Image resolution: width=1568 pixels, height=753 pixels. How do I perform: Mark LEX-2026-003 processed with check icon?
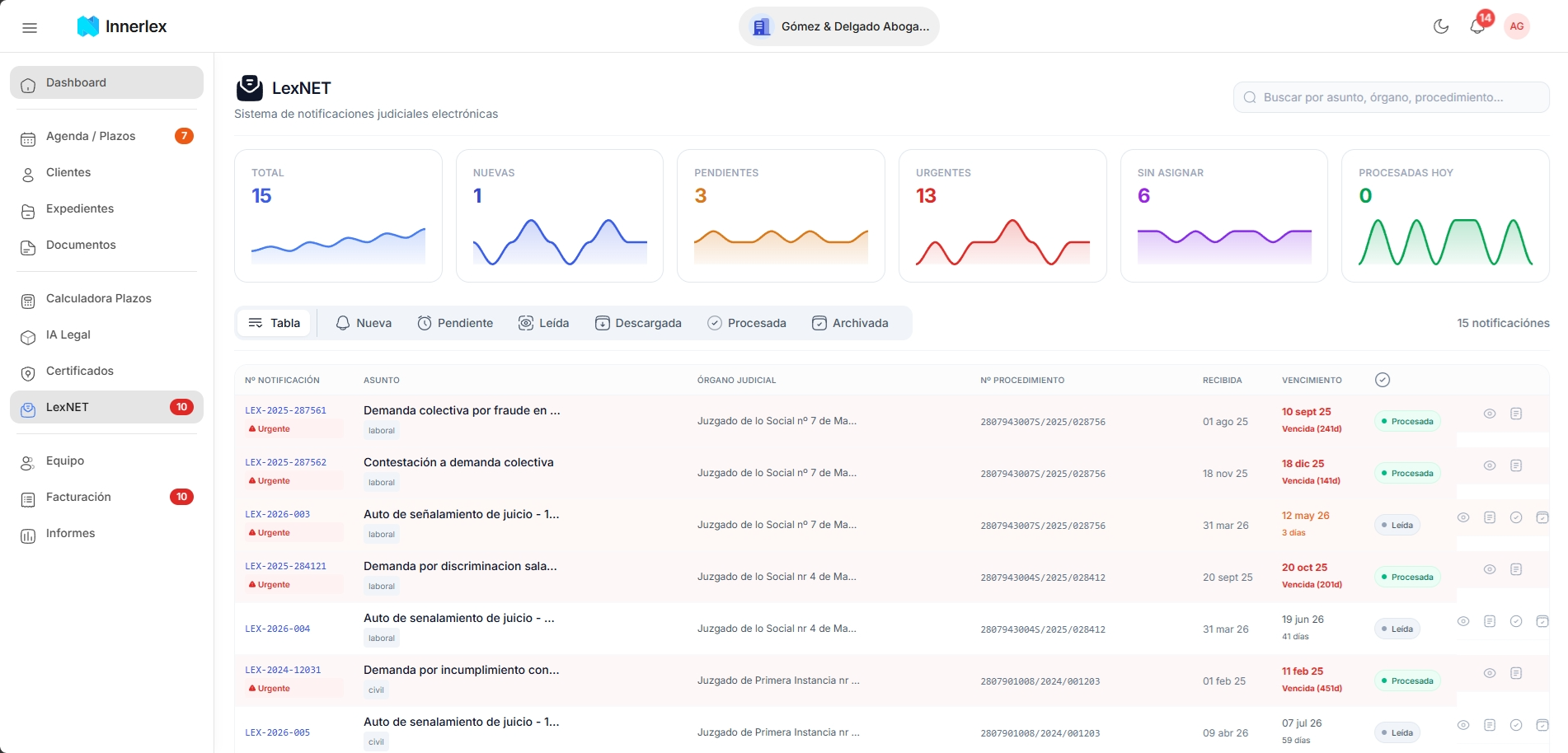(x=1516, y=517)
